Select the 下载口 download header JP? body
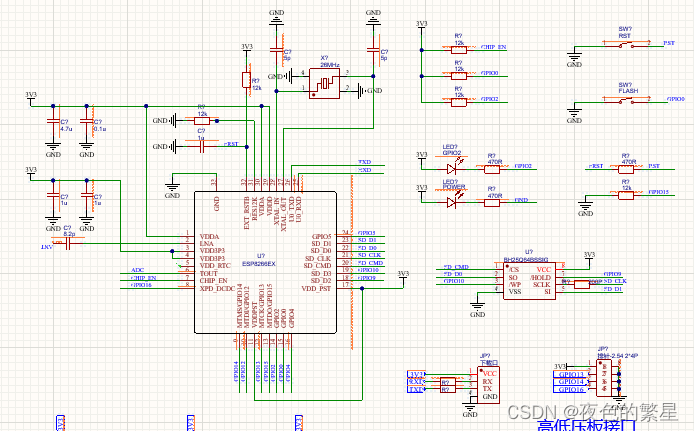 click(489, 385)
